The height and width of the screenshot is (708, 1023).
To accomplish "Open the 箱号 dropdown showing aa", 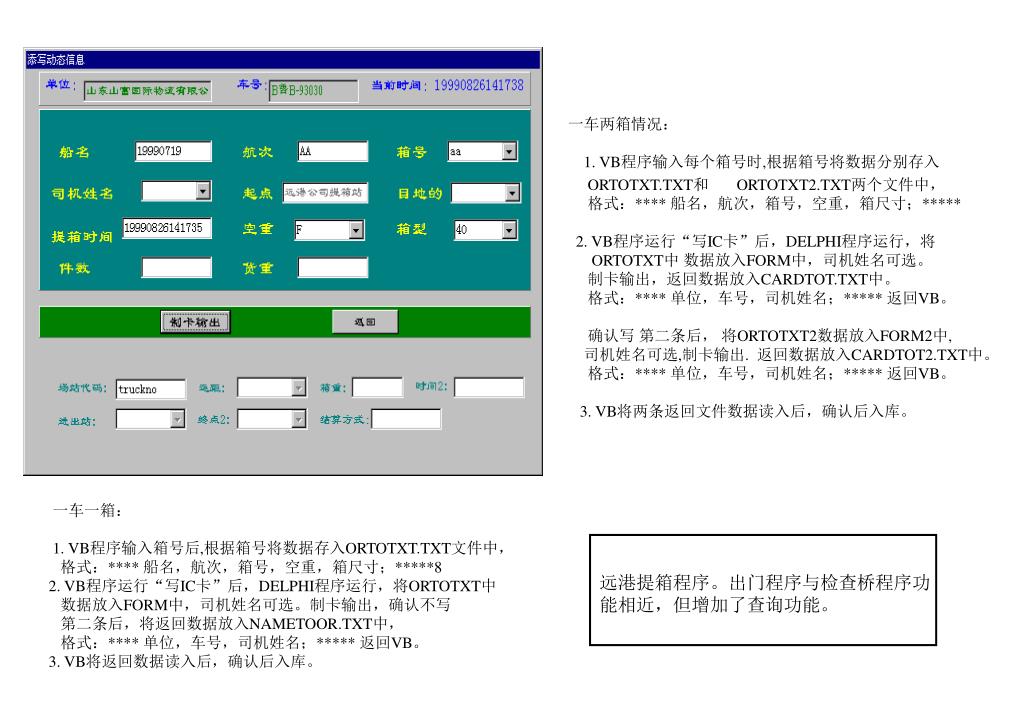I will (x=510, y=151).
